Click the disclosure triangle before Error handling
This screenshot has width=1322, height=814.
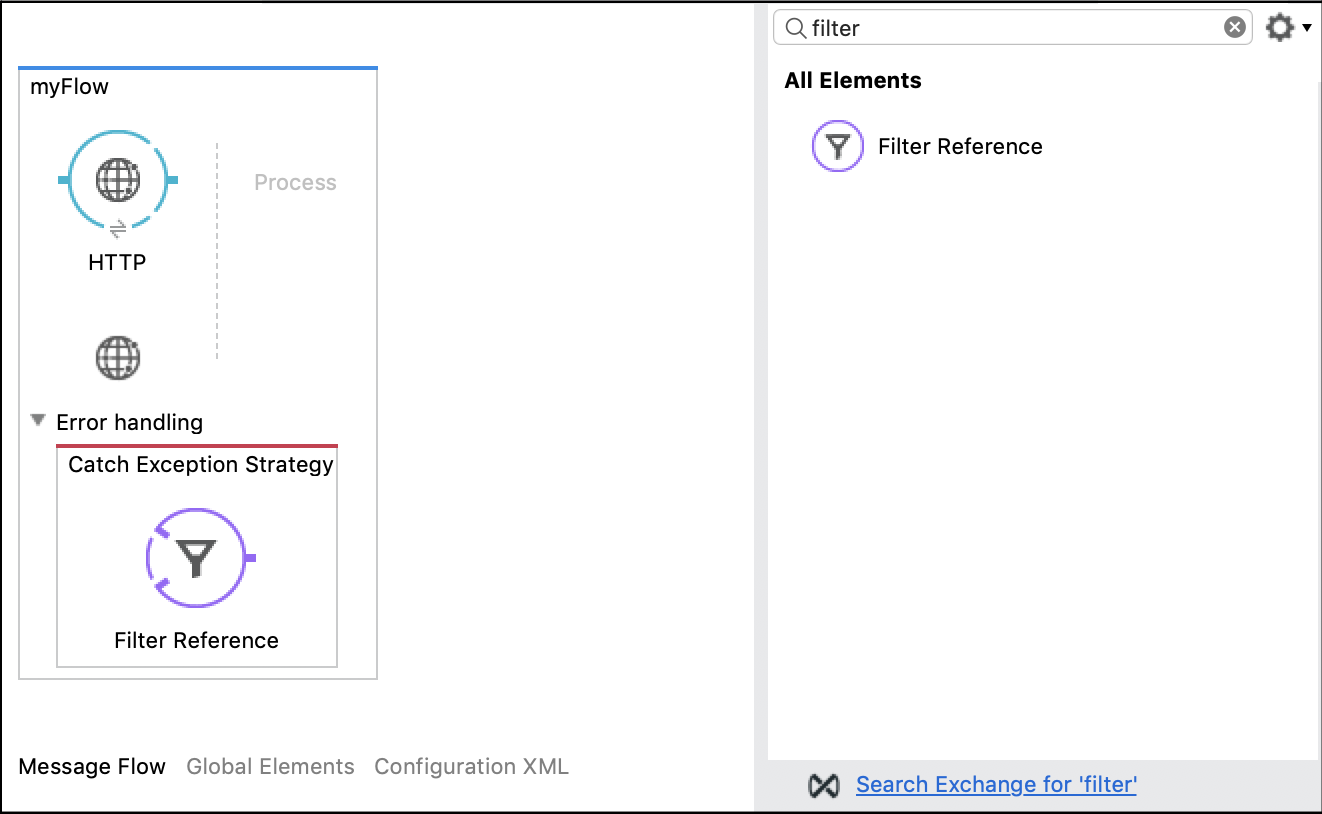[37, 421]
